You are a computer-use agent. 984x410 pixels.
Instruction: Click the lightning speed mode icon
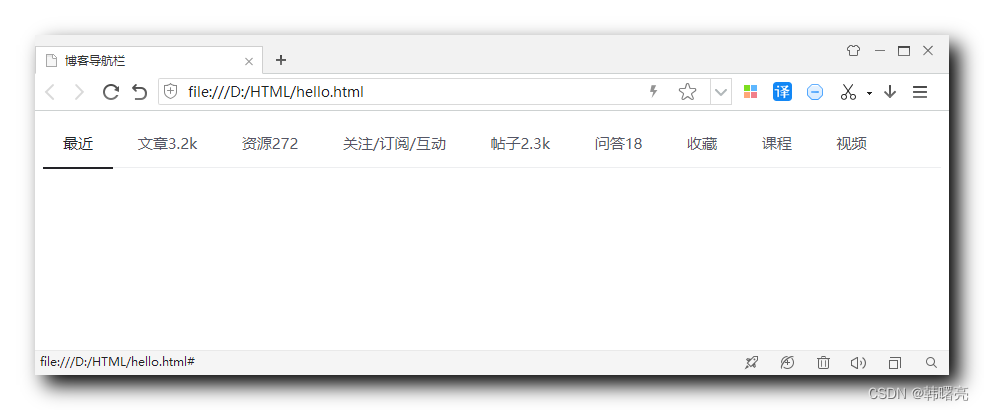(653, 92)
